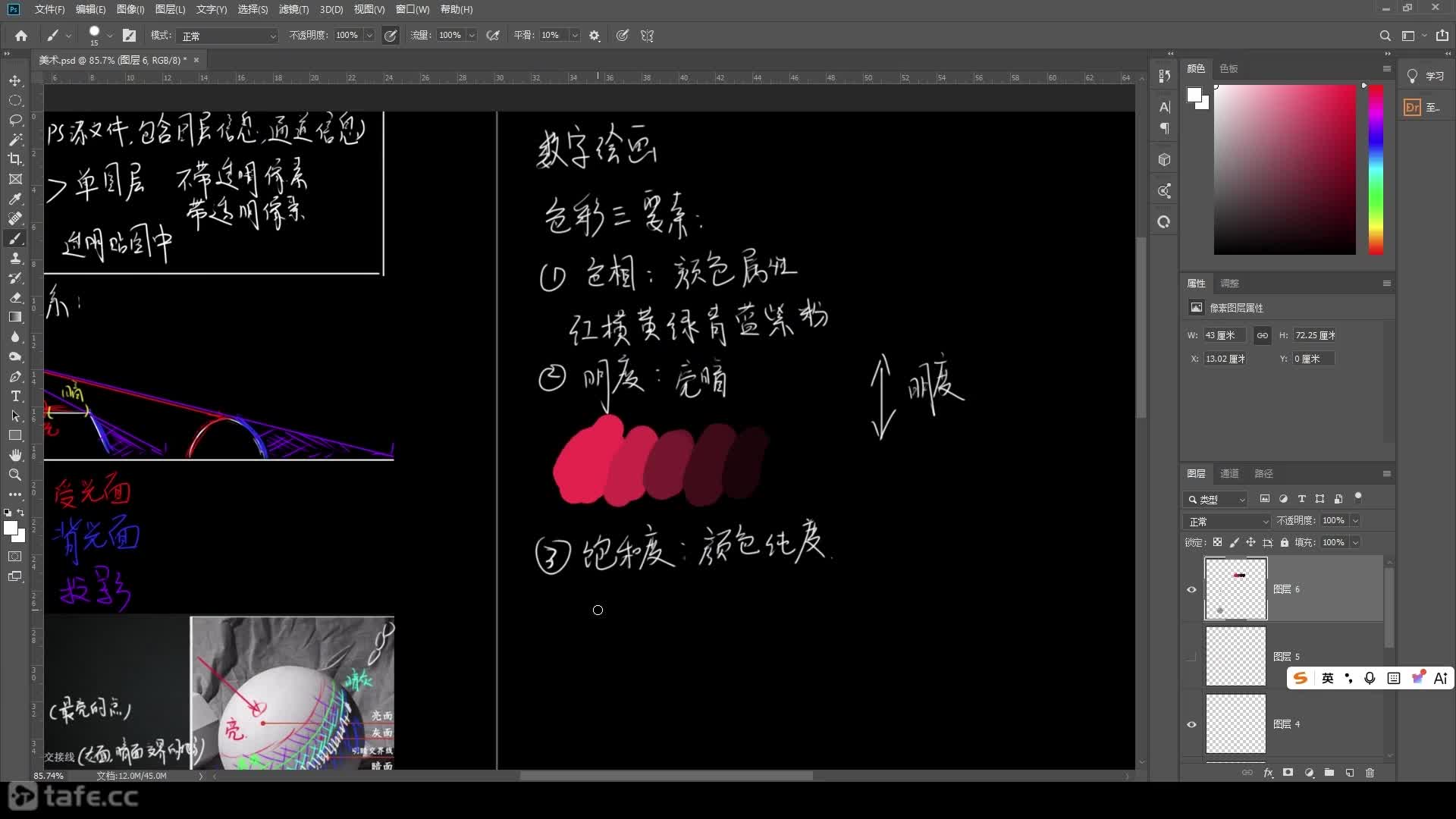This screenshot has height=819, width=1456.
Task: Toggle visibility of 图层 6
Action: [1191, 589]
